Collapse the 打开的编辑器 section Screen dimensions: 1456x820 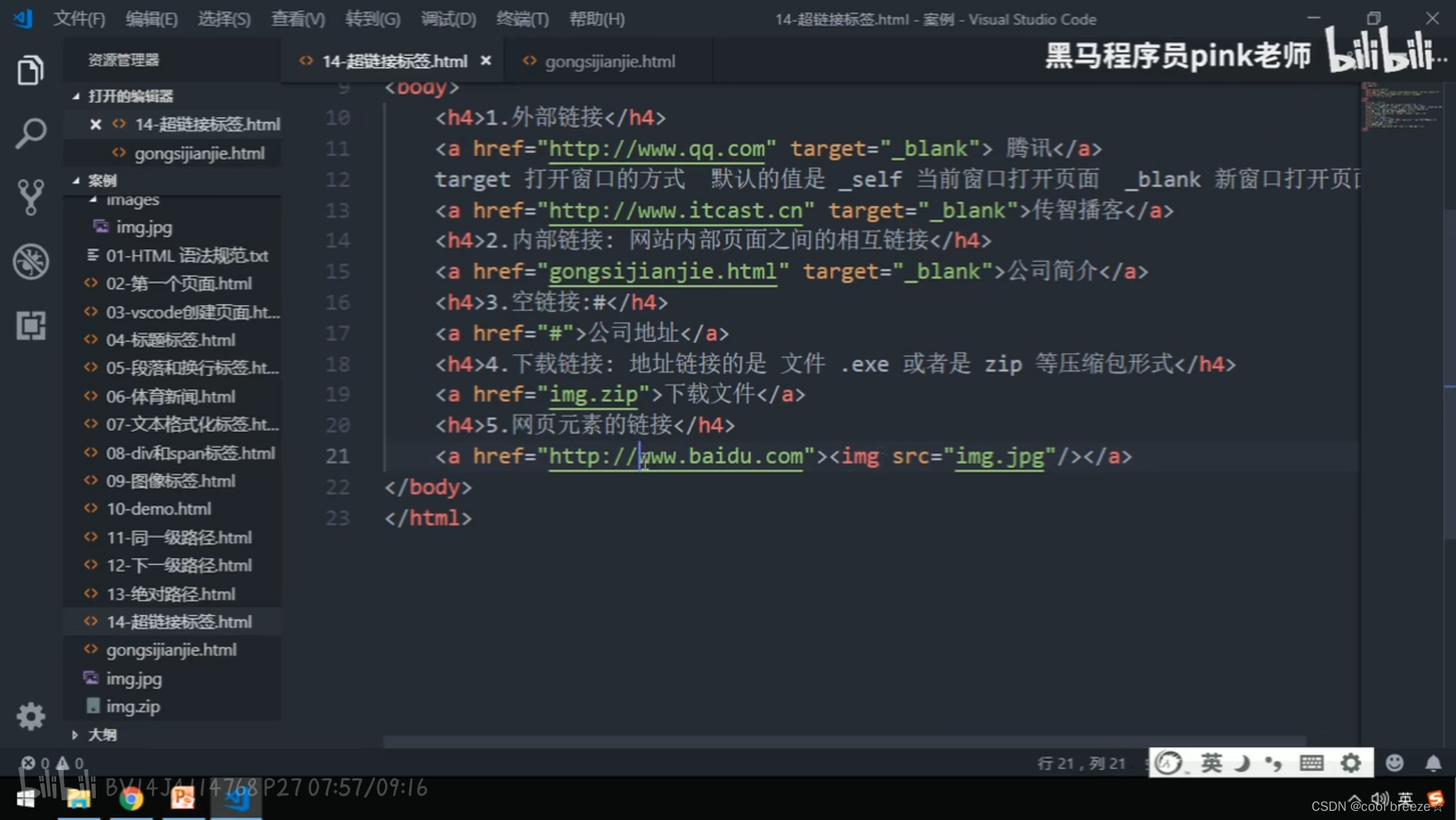tap(76, 96)
